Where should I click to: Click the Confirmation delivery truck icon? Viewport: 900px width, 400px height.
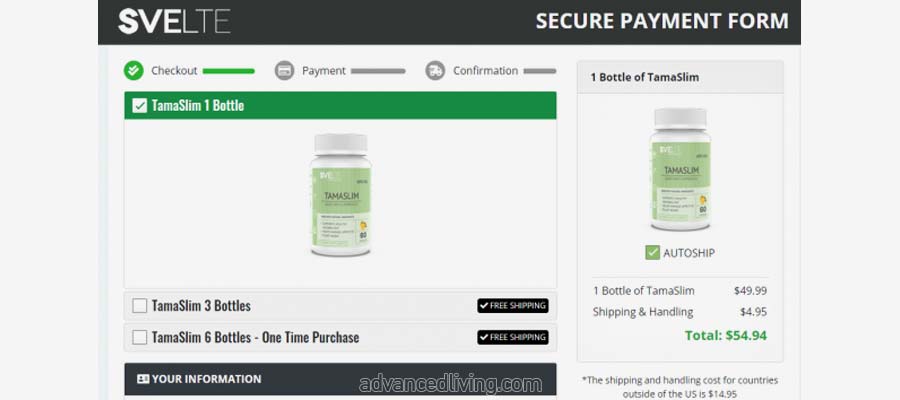[435, 71]
